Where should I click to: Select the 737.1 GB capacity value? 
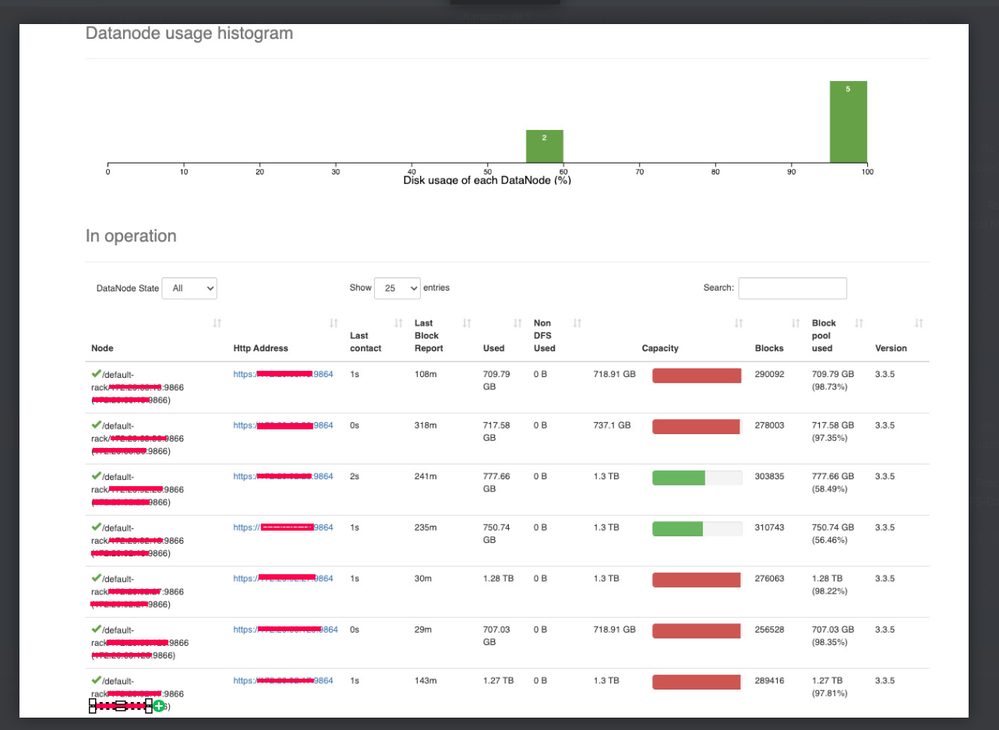click(x=612, y=426)
